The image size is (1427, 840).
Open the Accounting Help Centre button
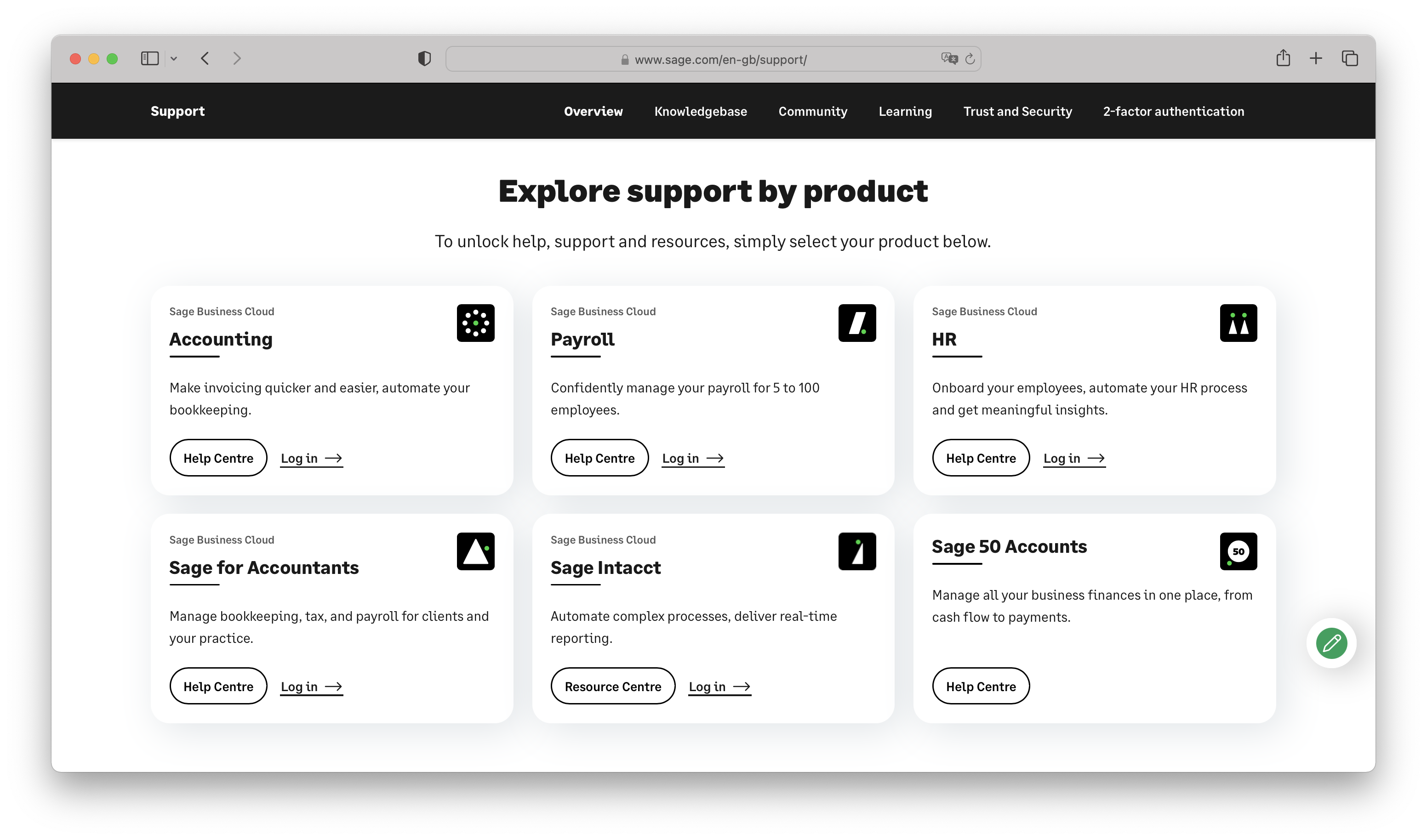click(x=218, y=458)
